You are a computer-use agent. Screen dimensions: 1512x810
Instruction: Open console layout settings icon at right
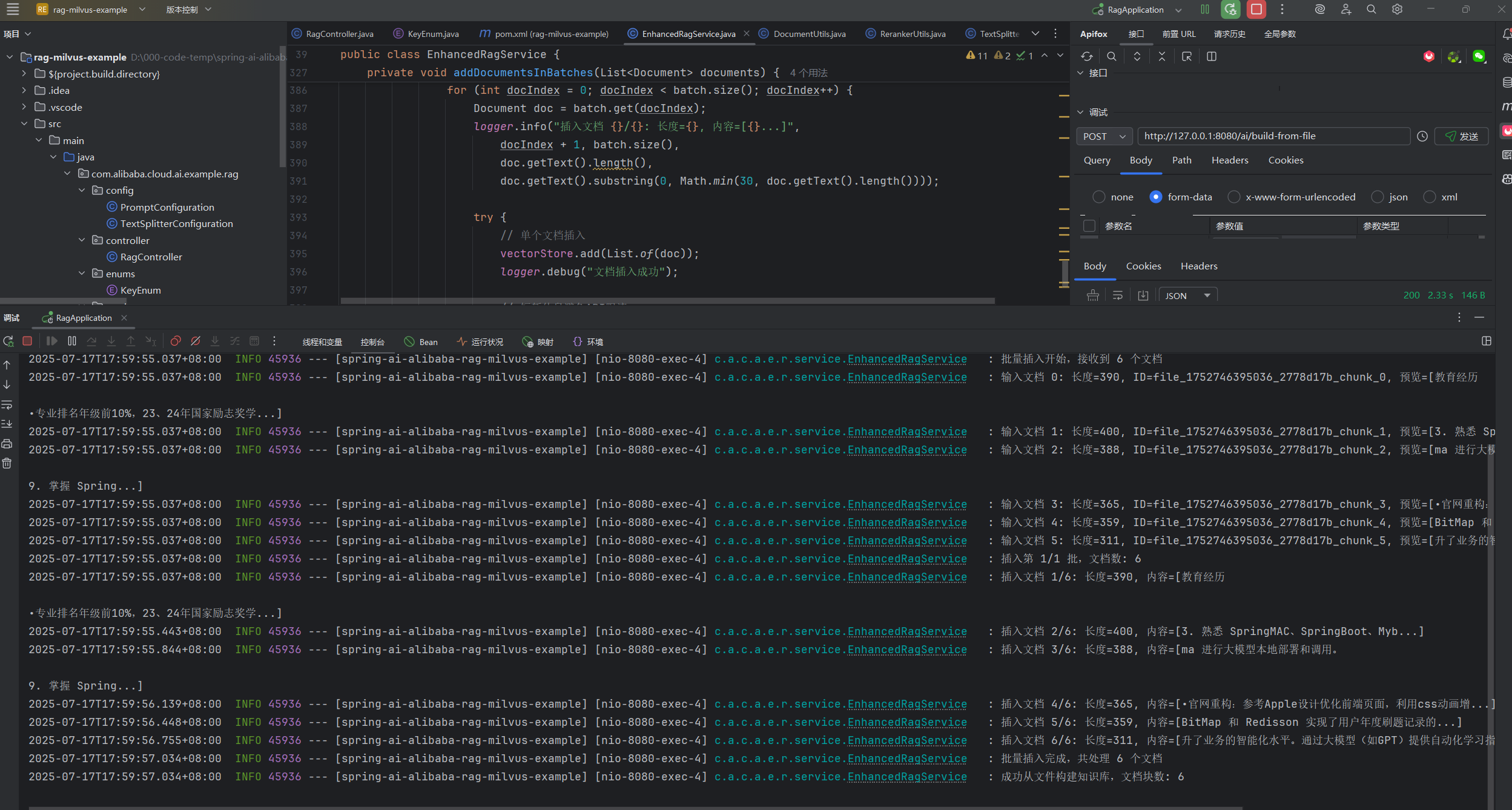pos(1487,341)
